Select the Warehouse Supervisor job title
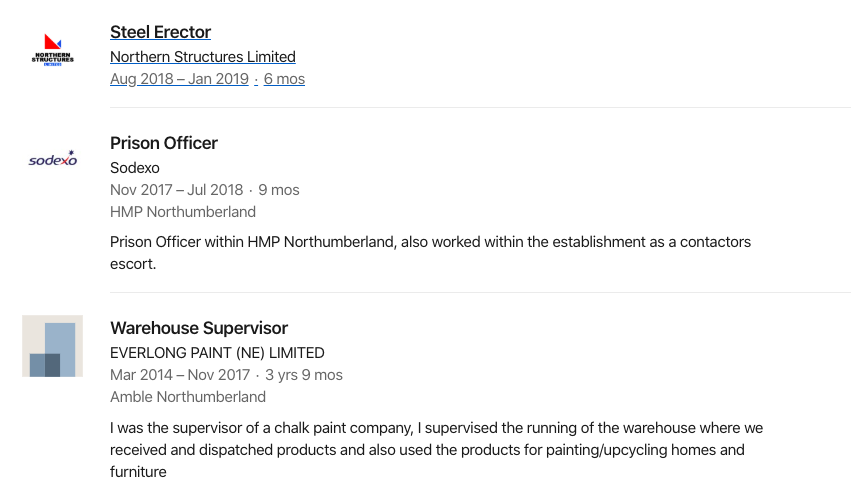This screenshot has width=851, height=493. tap(199, 328)
